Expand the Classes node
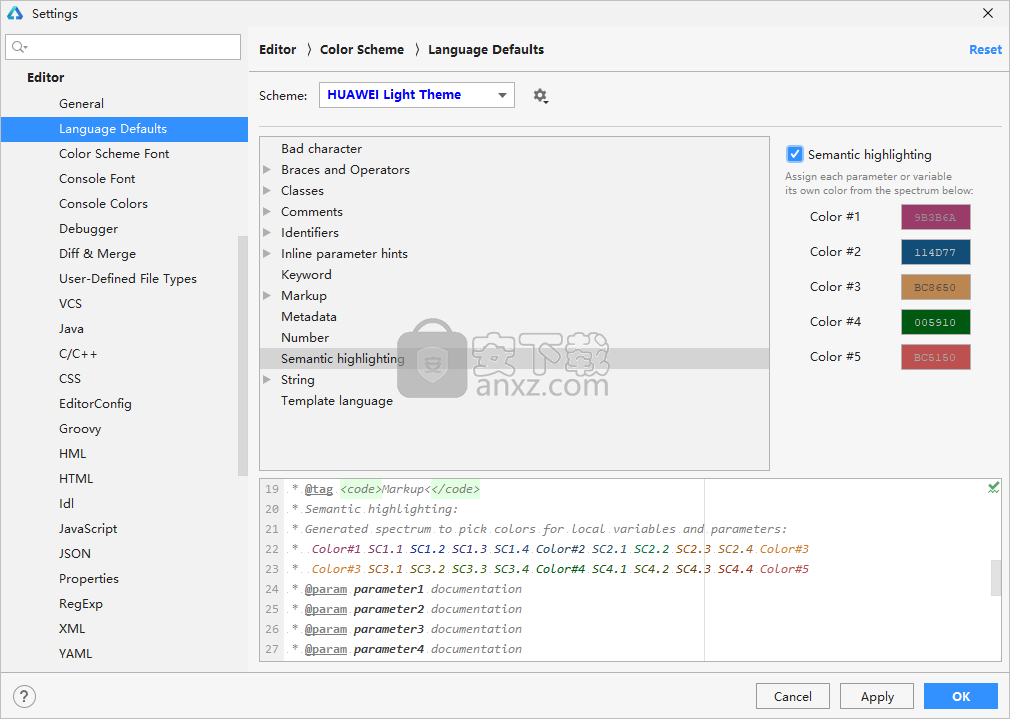 267,191
